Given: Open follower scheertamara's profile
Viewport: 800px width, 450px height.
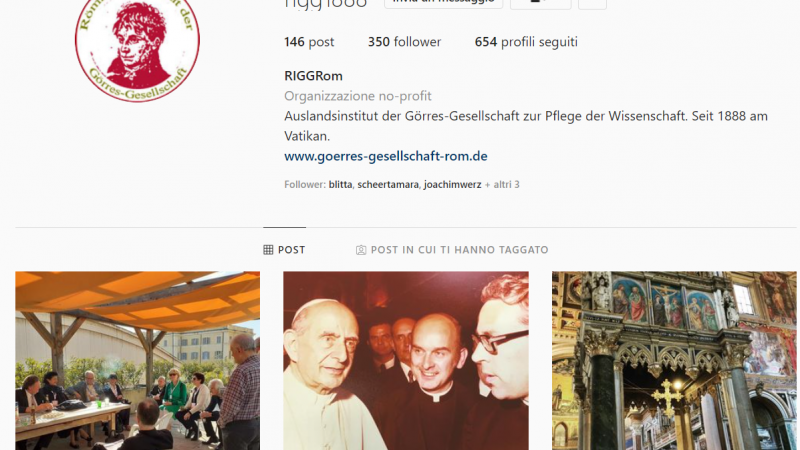Looking at the screenshot, I should (x=388, y=185).
